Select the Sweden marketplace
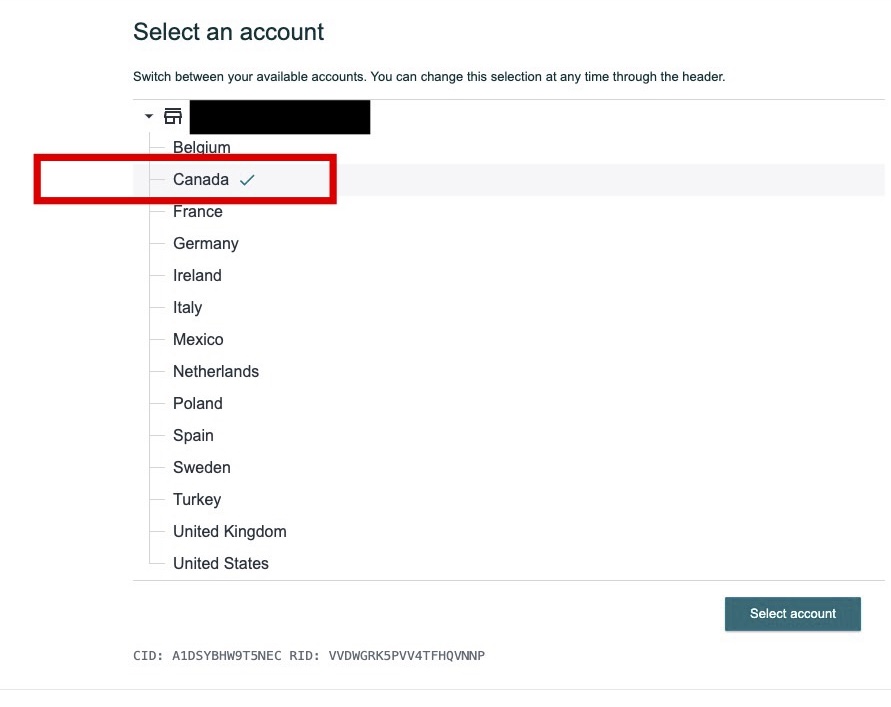The width and height of the screenshot is (891, 707). (202, 467)
